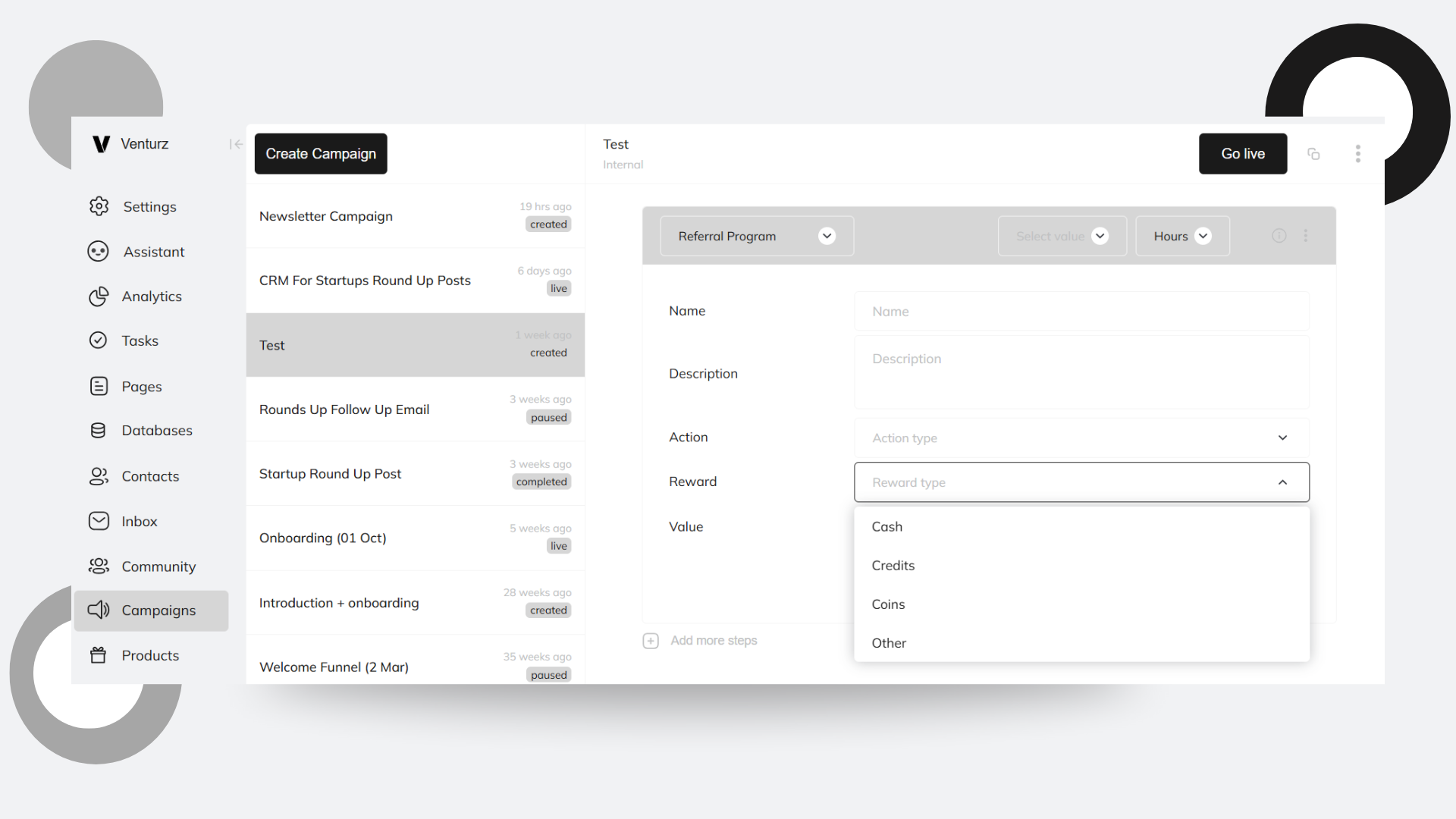
Task: Click the Name input field
Action: click(x=1081, y=311)
